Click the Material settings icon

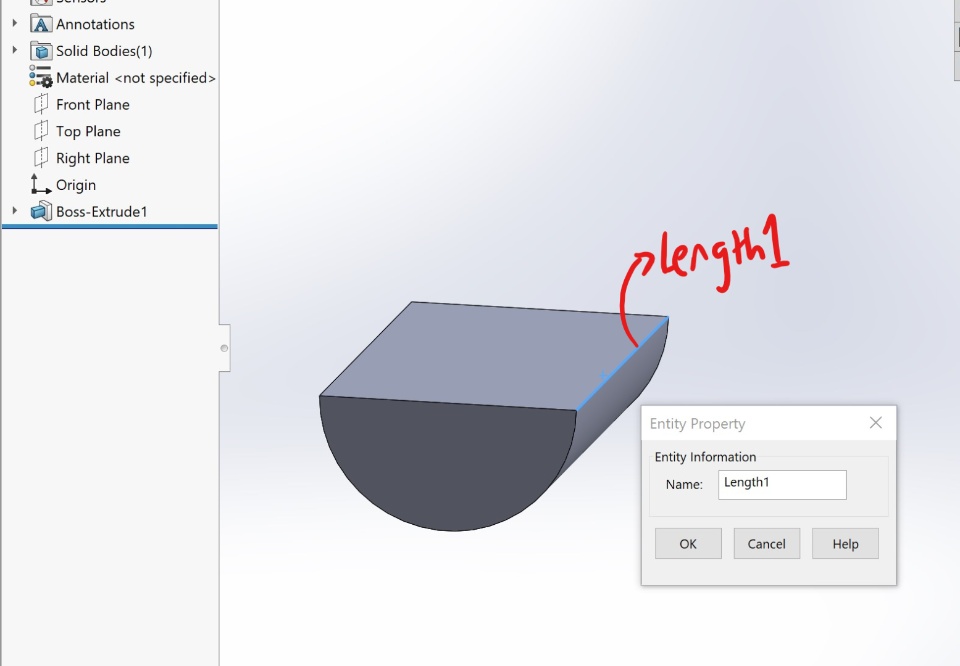click(x=40, y=78)
